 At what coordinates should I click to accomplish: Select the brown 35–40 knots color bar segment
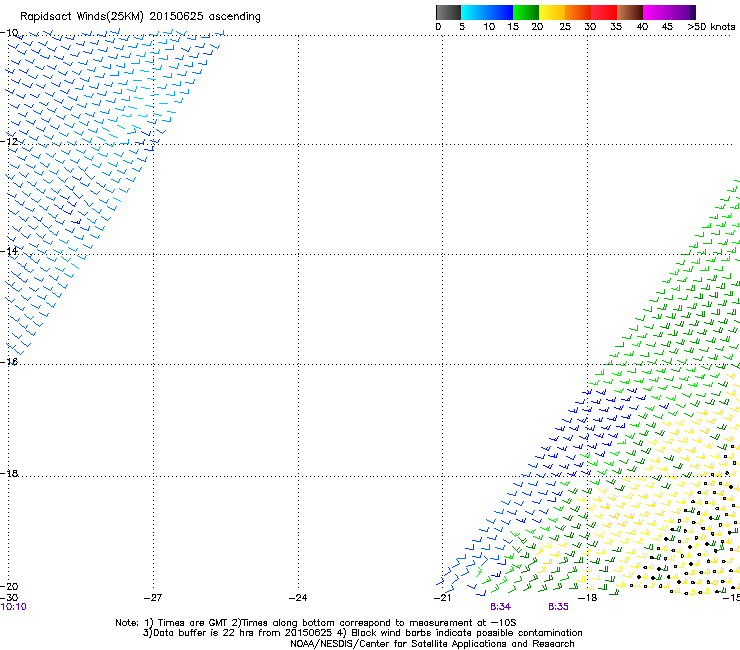pos(630,12)
